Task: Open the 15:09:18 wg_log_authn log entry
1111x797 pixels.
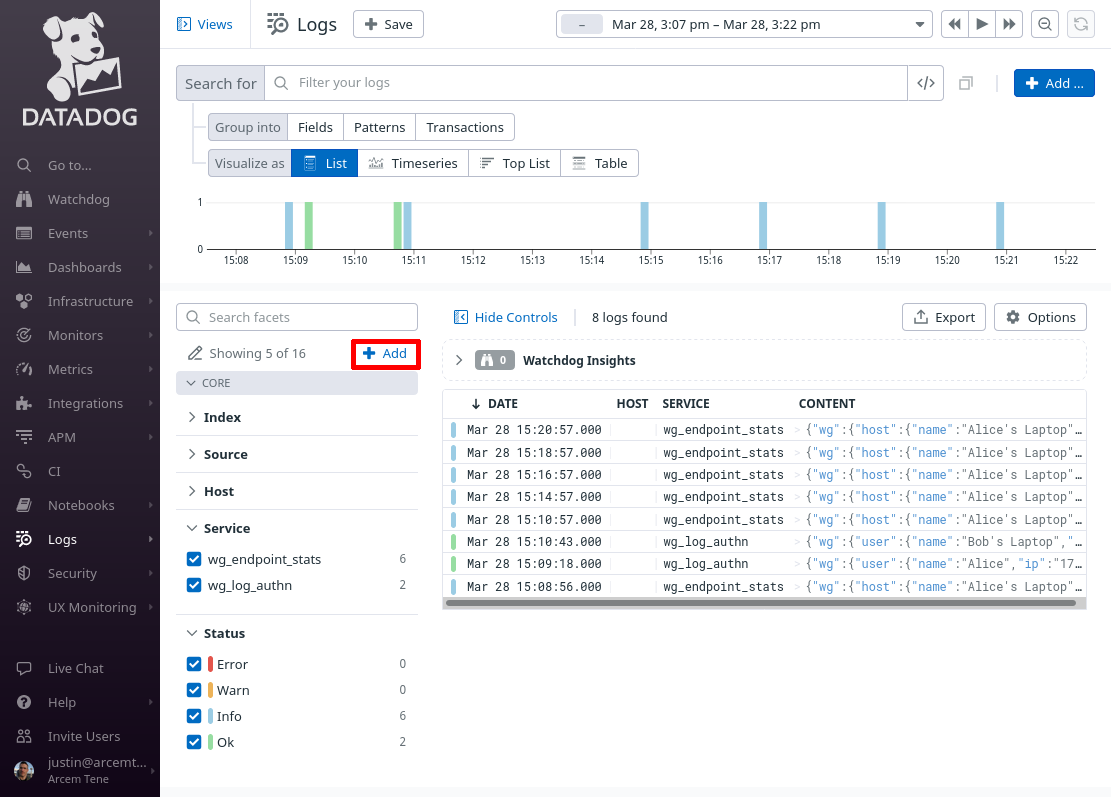Action: coord(765,564)
